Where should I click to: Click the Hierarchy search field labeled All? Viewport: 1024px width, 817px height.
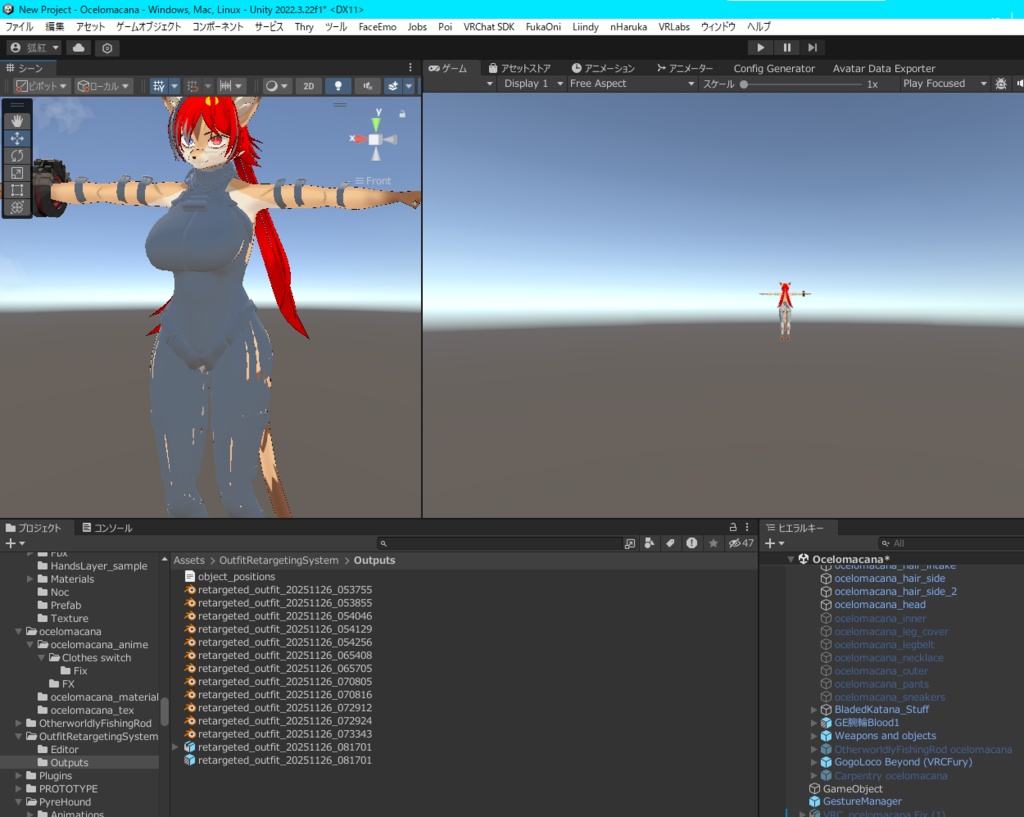(x=950, y=543)
